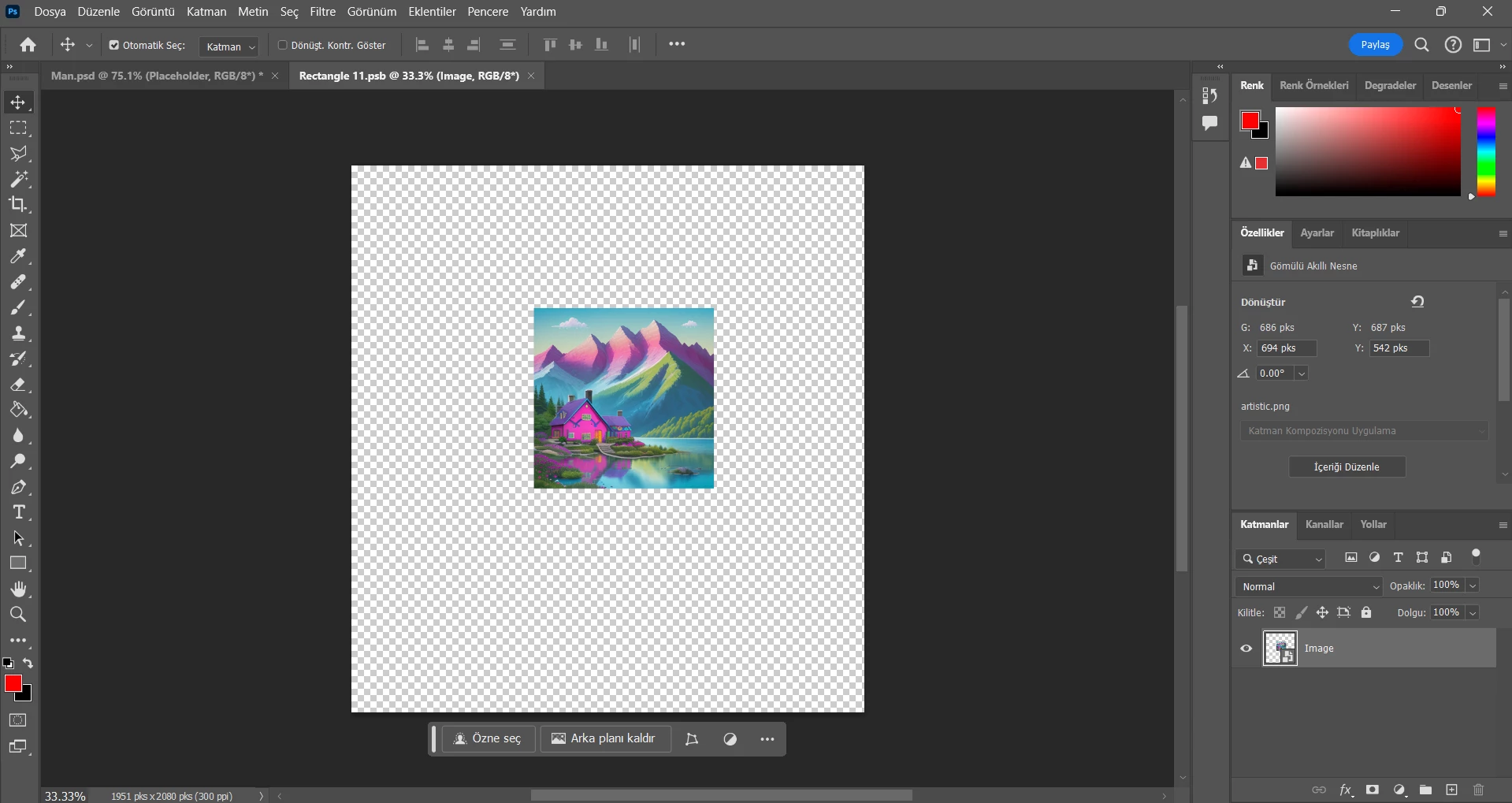Swap foreground and background colors icon

tap(28, 664)
